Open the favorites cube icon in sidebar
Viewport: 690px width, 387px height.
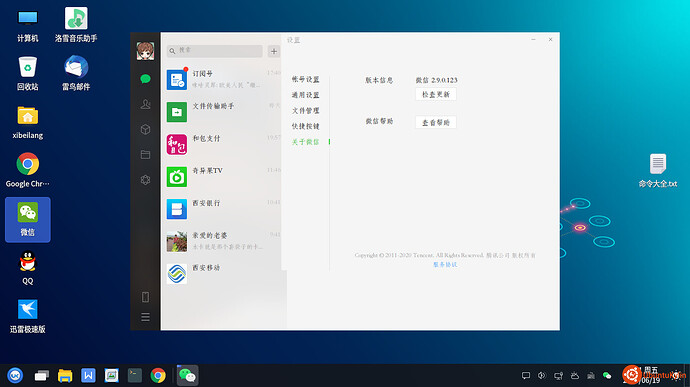point(145,129)
